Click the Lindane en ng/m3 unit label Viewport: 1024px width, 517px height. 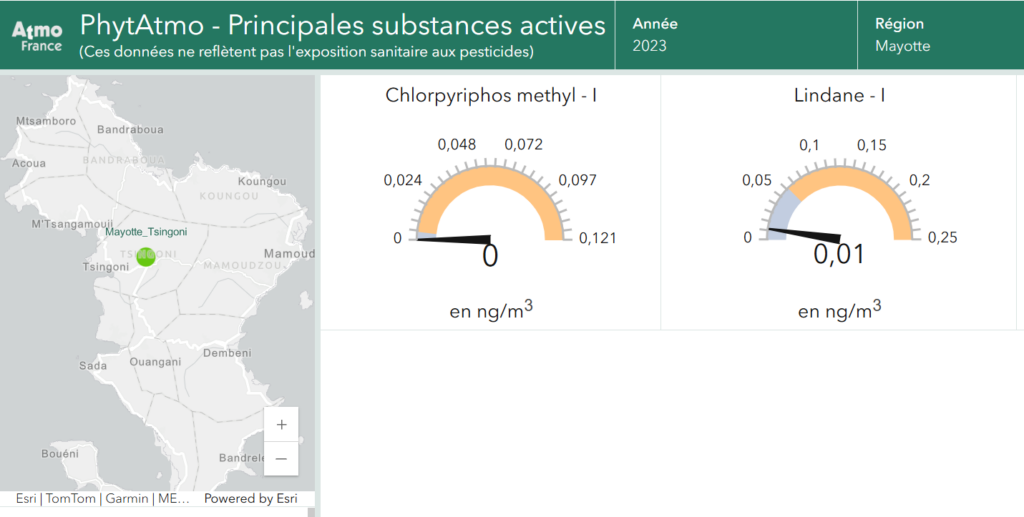point(839,310)
